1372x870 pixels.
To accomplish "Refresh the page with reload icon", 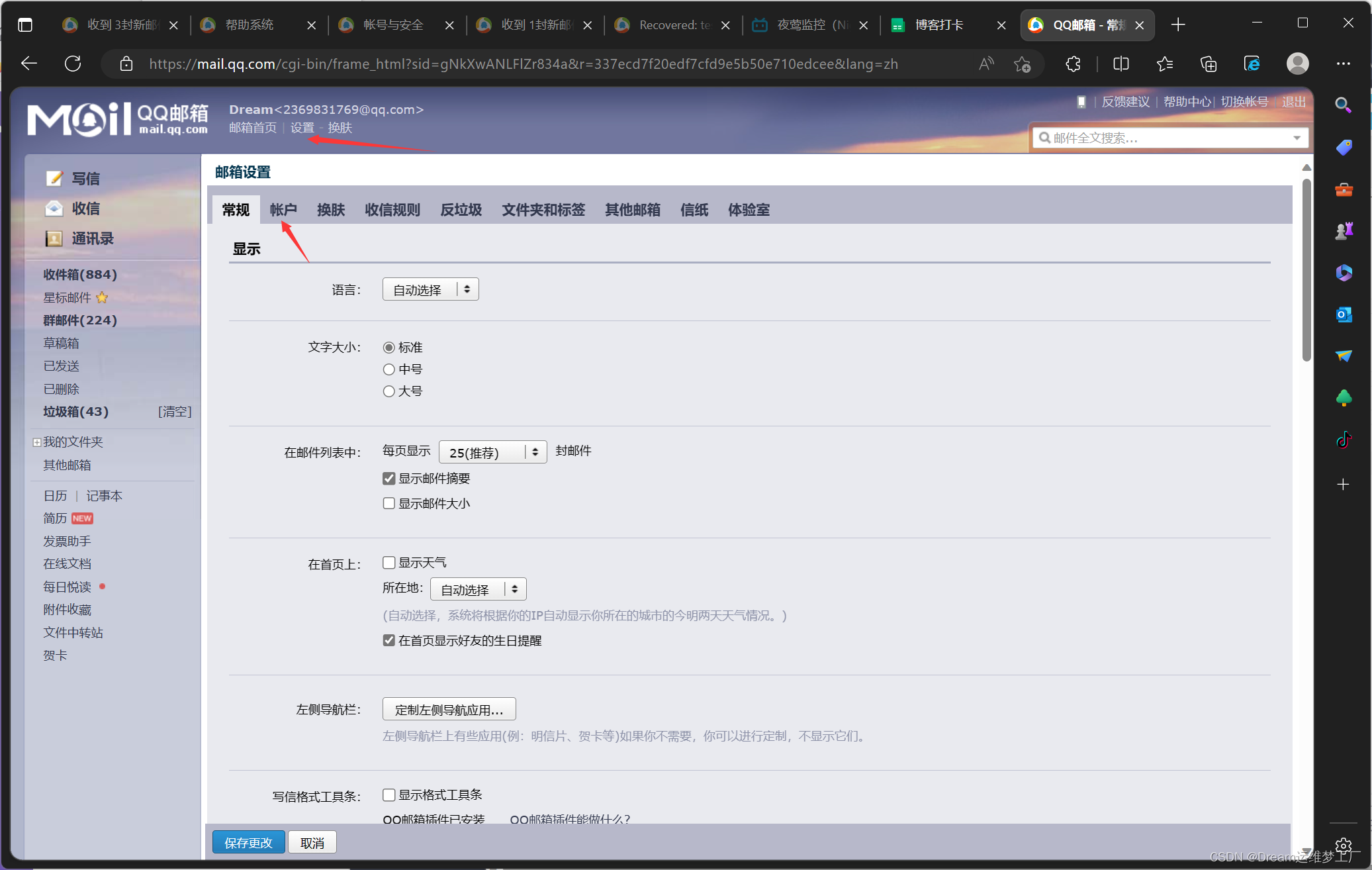I will [73, 64].
